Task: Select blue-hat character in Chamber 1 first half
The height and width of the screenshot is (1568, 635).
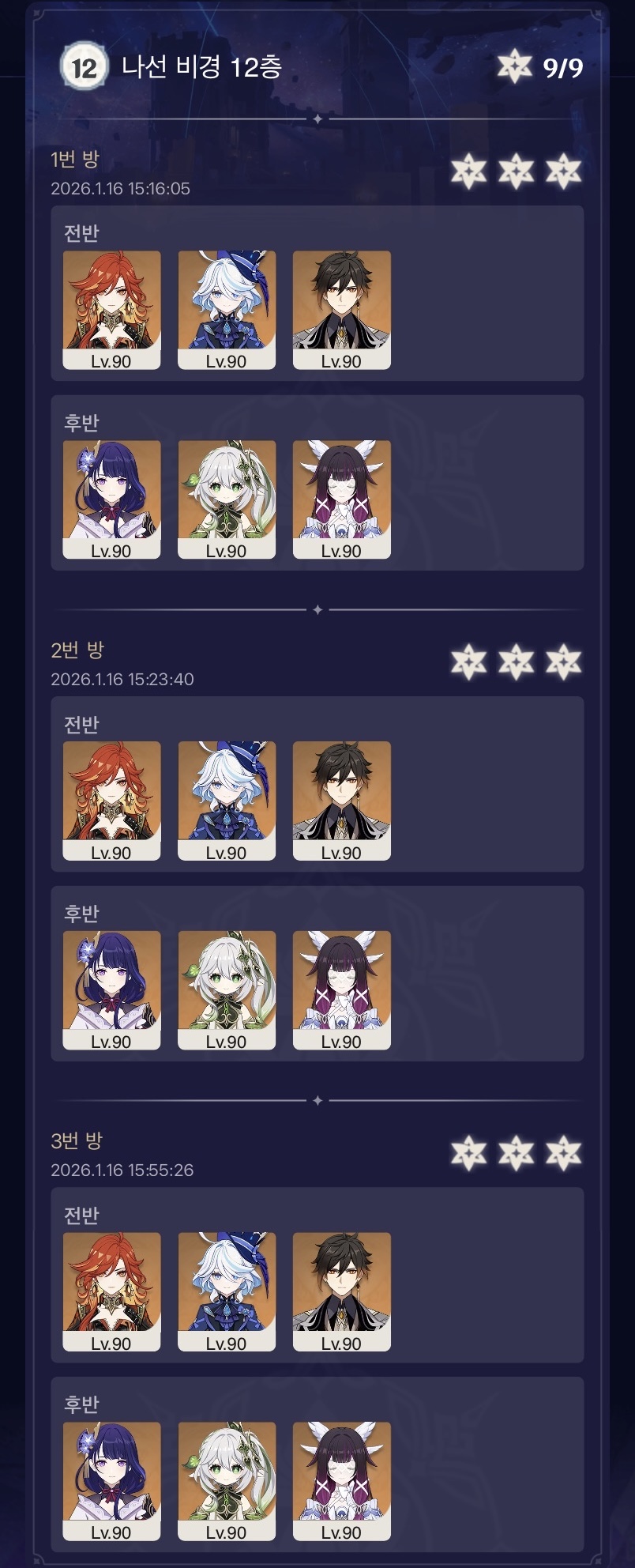Action: 227,310
